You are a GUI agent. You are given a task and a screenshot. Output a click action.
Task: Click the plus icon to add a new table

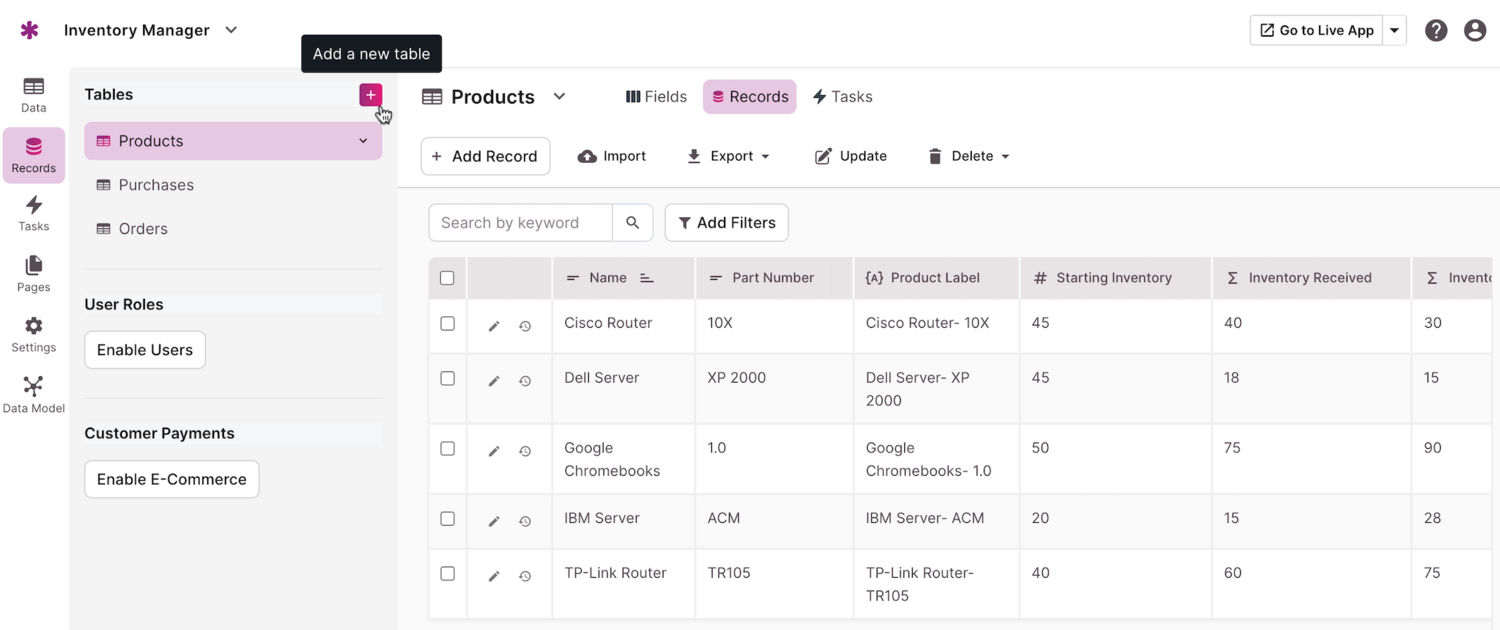(x=370, y=95)
